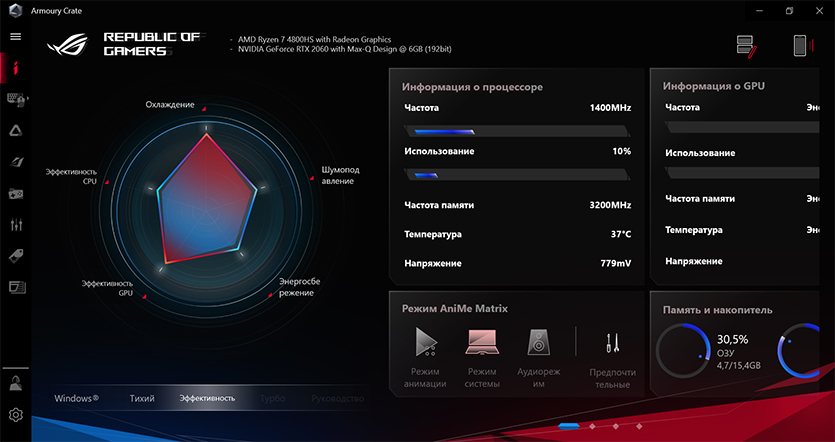Select the Тихий (Silent) mode
Viewport: 835px width, 442px height.
click(142, 398)
